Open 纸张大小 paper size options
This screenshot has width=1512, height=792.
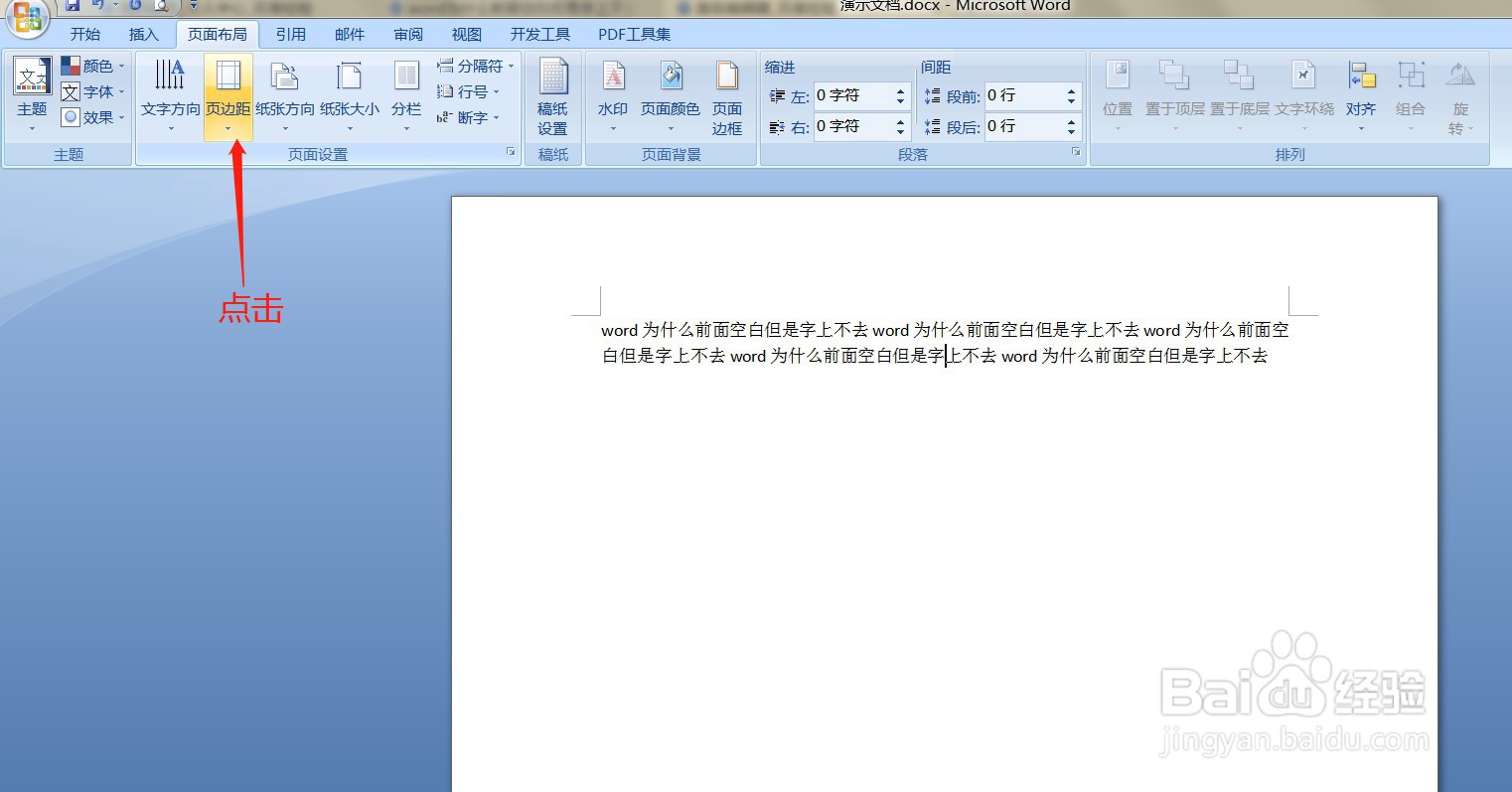(x=350, y=96)
